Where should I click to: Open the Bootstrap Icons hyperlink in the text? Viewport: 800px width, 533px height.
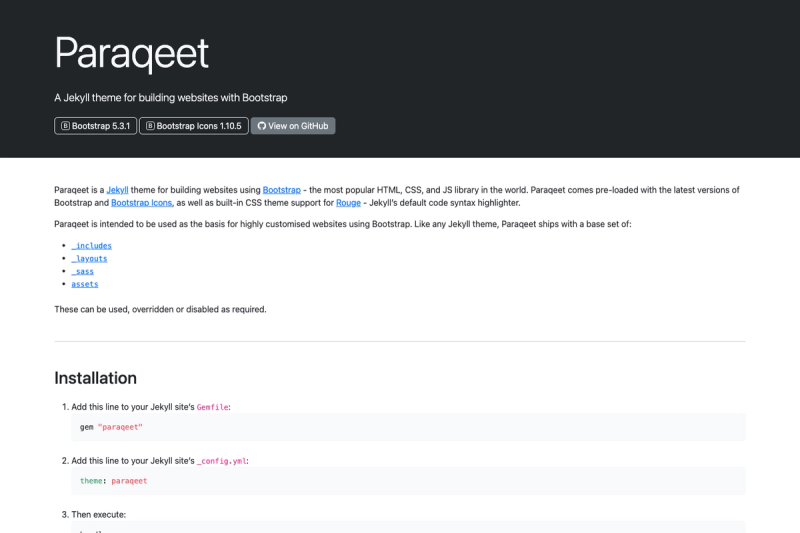tap(141, 202)
